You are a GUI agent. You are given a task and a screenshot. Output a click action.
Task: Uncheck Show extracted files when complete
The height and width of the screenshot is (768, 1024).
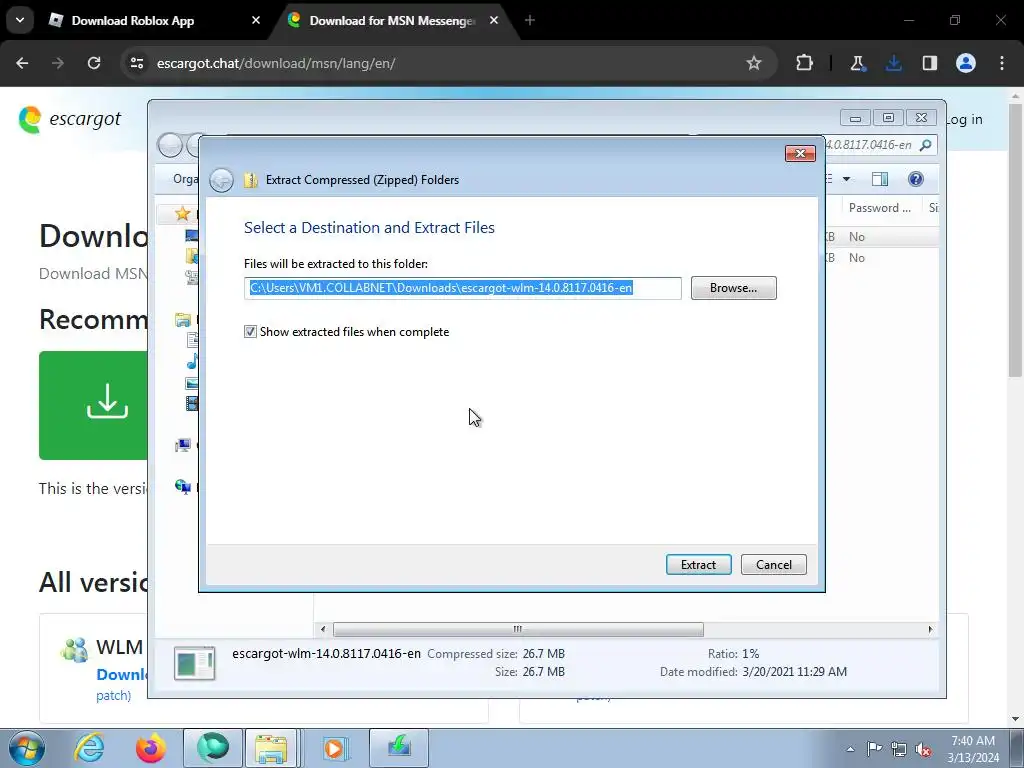pyautogui.click(x=250, y=332)
